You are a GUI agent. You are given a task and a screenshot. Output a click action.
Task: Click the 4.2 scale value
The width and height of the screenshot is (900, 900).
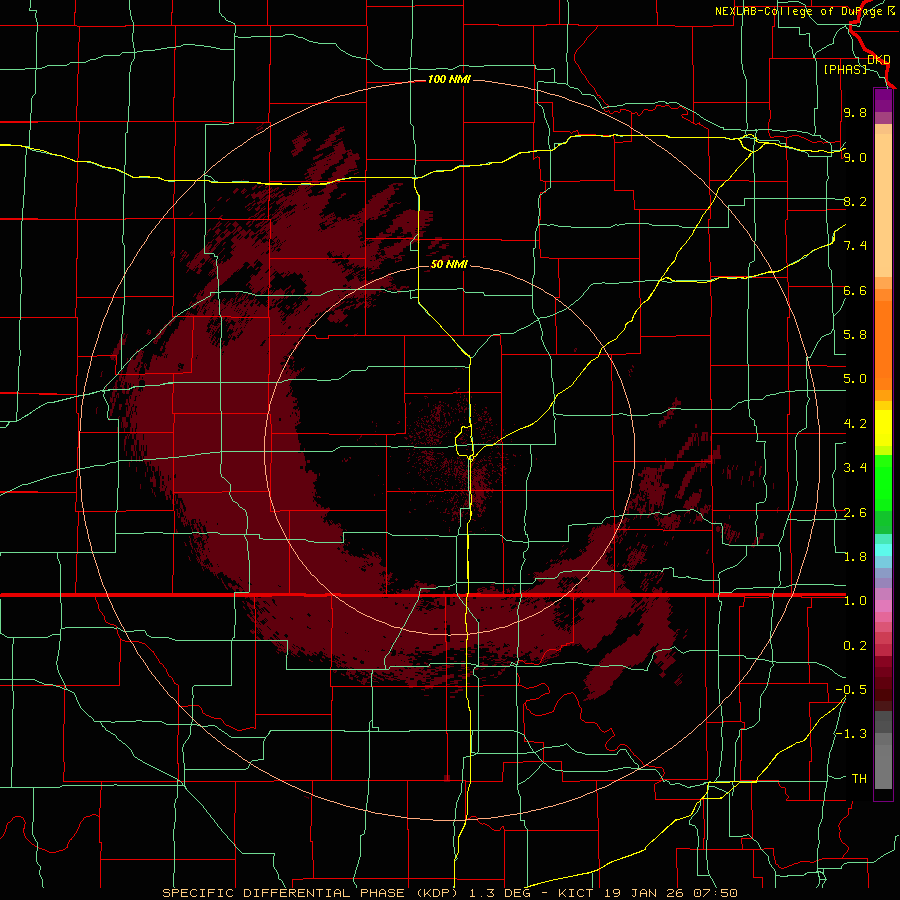pyautogui.click(x=855, y=424)
